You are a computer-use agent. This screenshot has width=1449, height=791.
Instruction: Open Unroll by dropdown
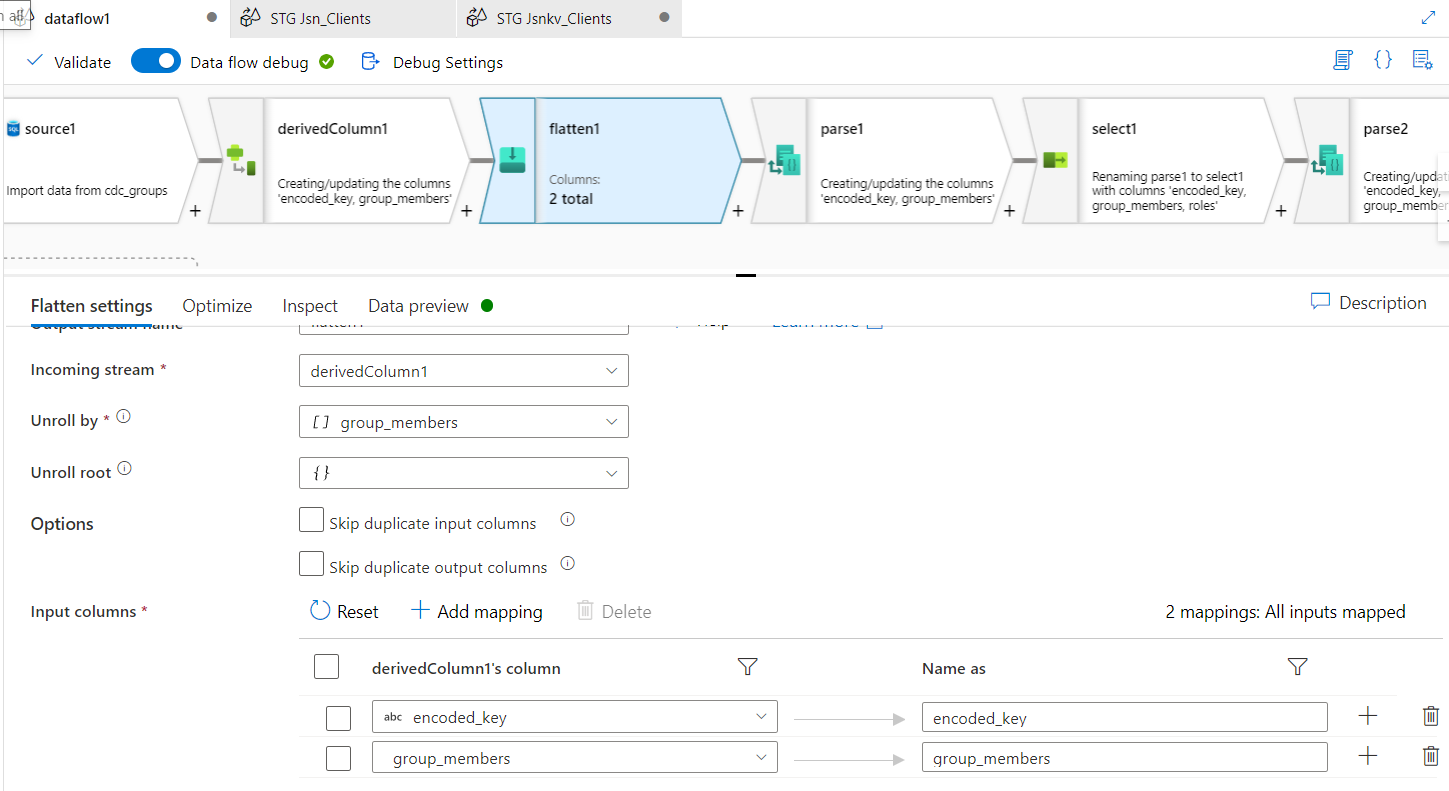tap(464, 422)
